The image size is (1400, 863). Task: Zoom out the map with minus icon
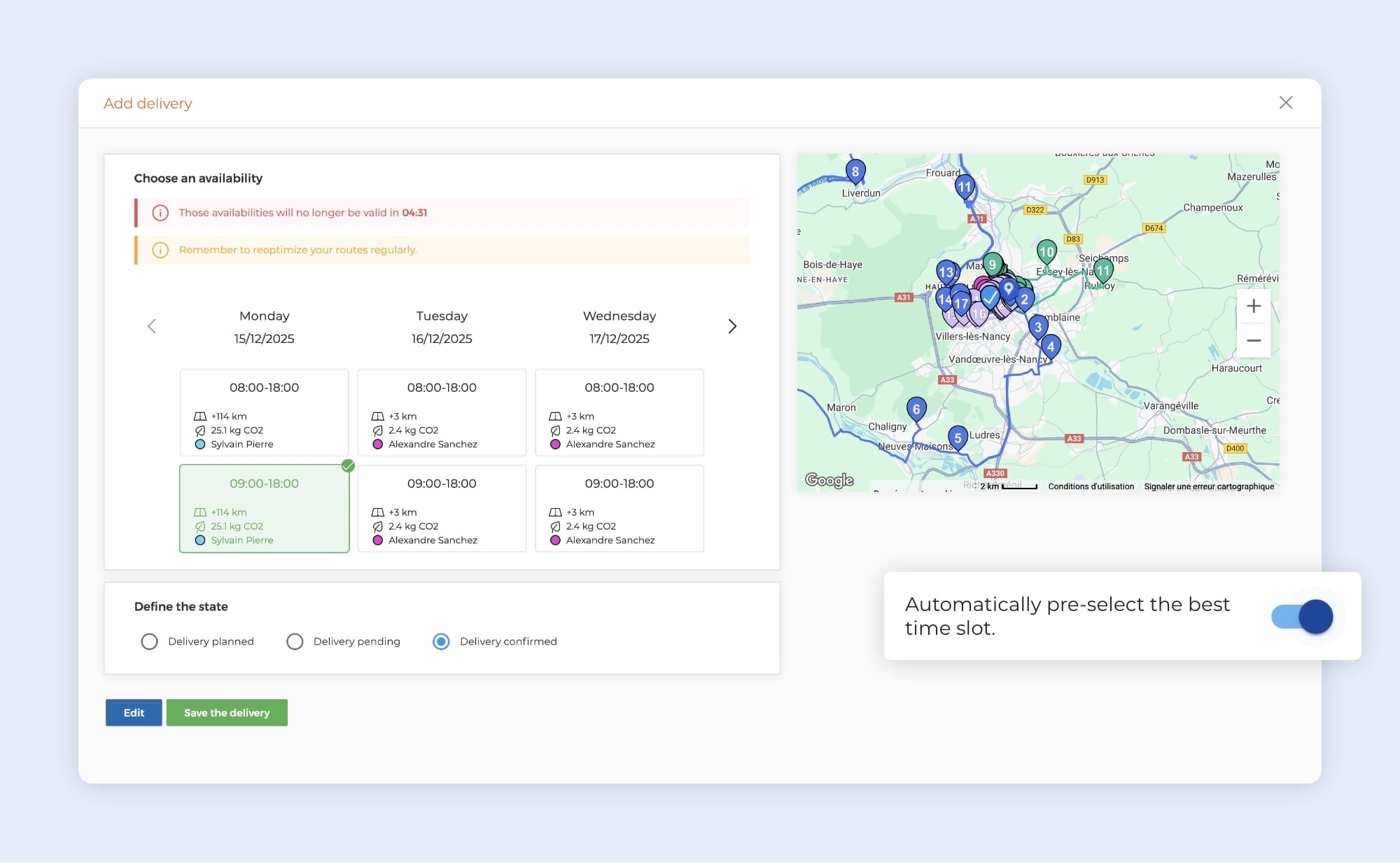tap(1253, 341)
